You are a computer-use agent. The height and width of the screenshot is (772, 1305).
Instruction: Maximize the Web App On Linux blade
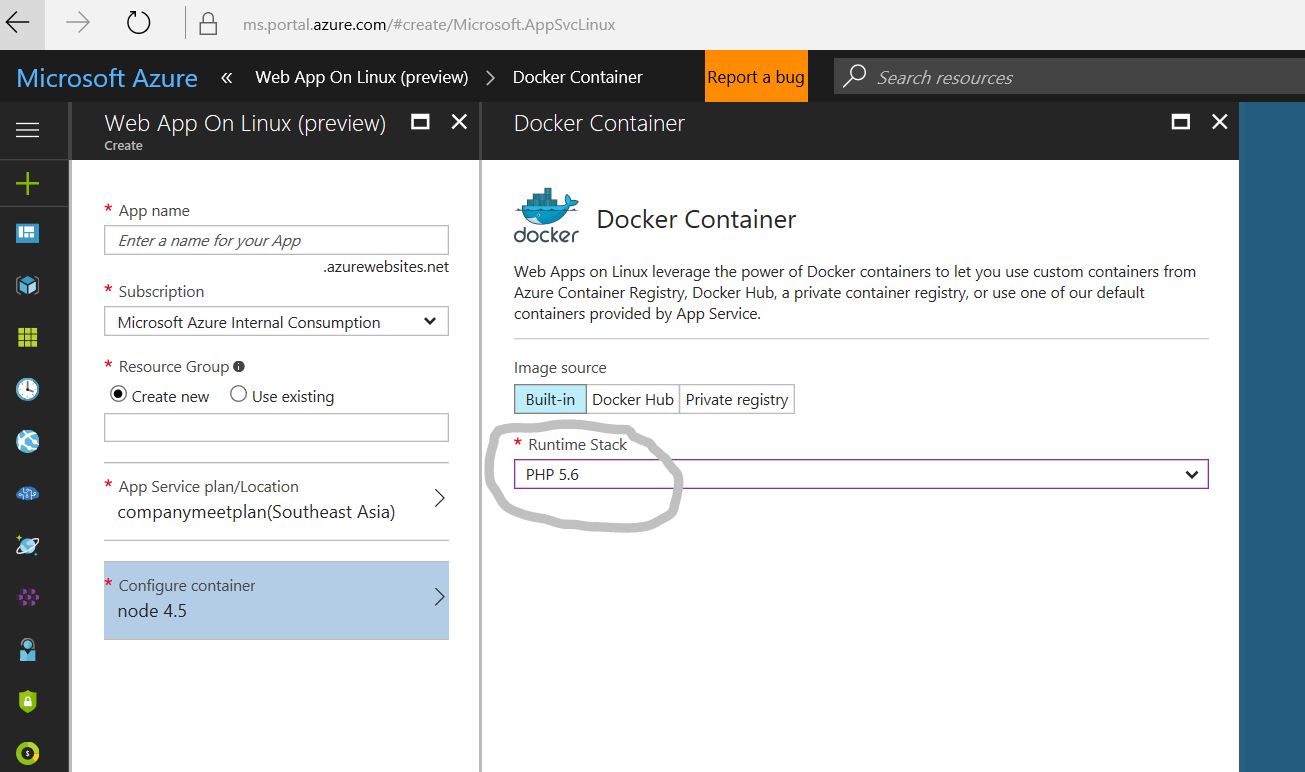(421, 122)
